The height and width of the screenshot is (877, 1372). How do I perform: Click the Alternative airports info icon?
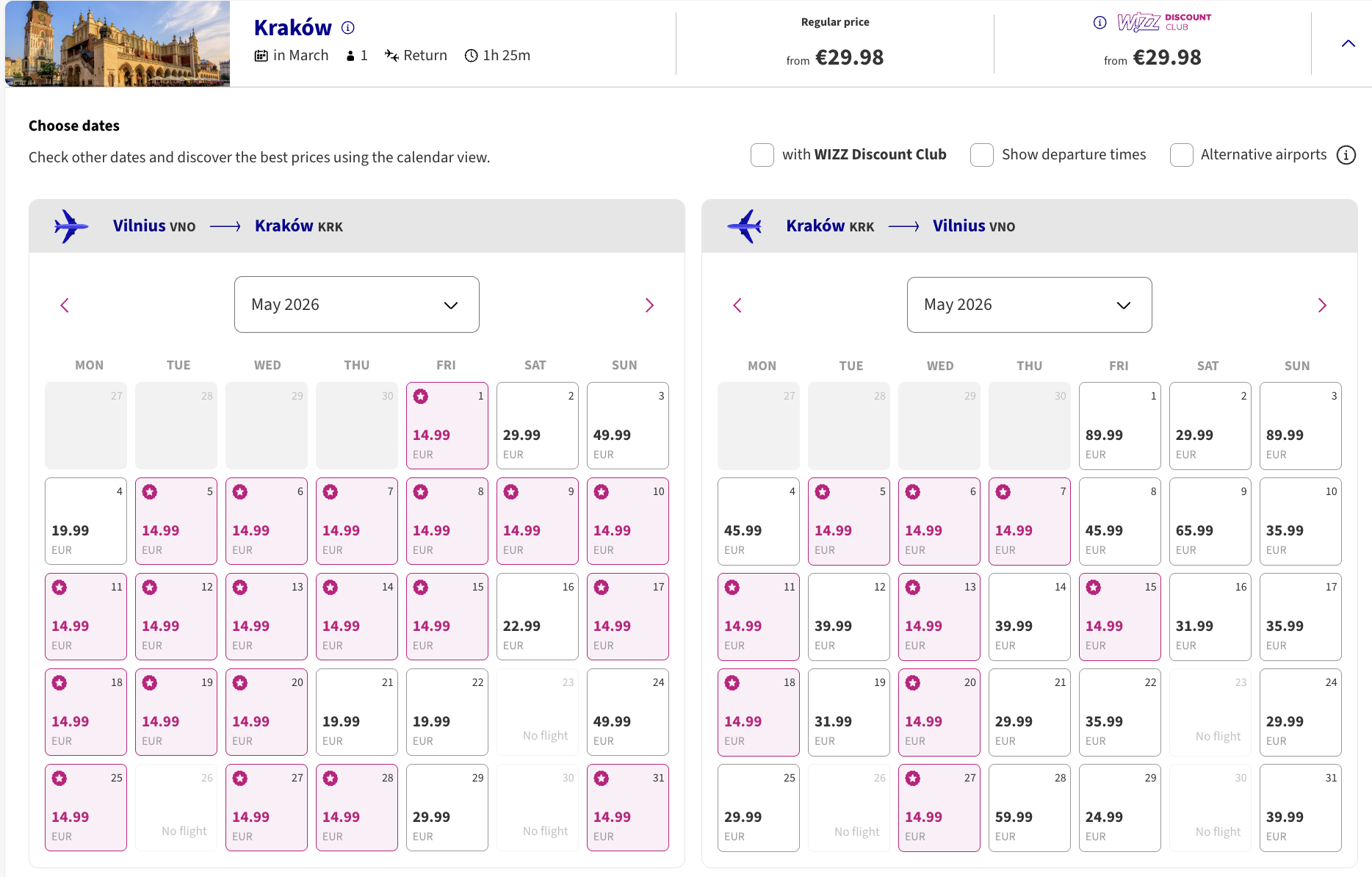click(1346, 155)
